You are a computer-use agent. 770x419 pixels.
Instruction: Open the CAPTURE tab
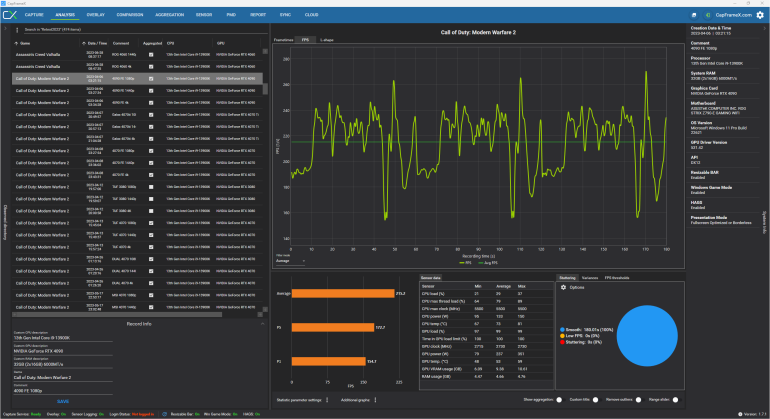click(x=34, y=15)
